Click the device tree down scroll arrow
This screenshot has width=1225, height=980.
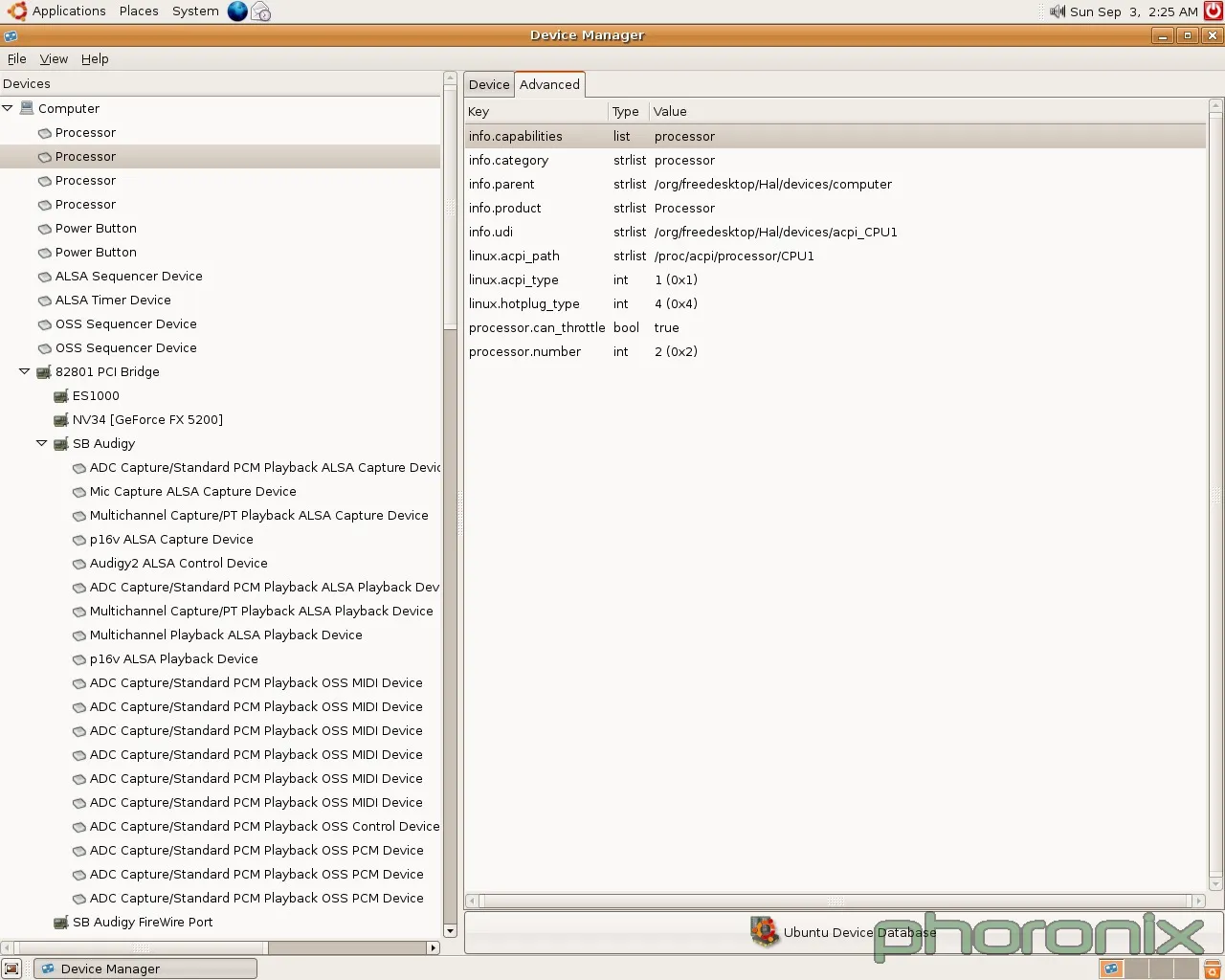(x=450, y=931)
